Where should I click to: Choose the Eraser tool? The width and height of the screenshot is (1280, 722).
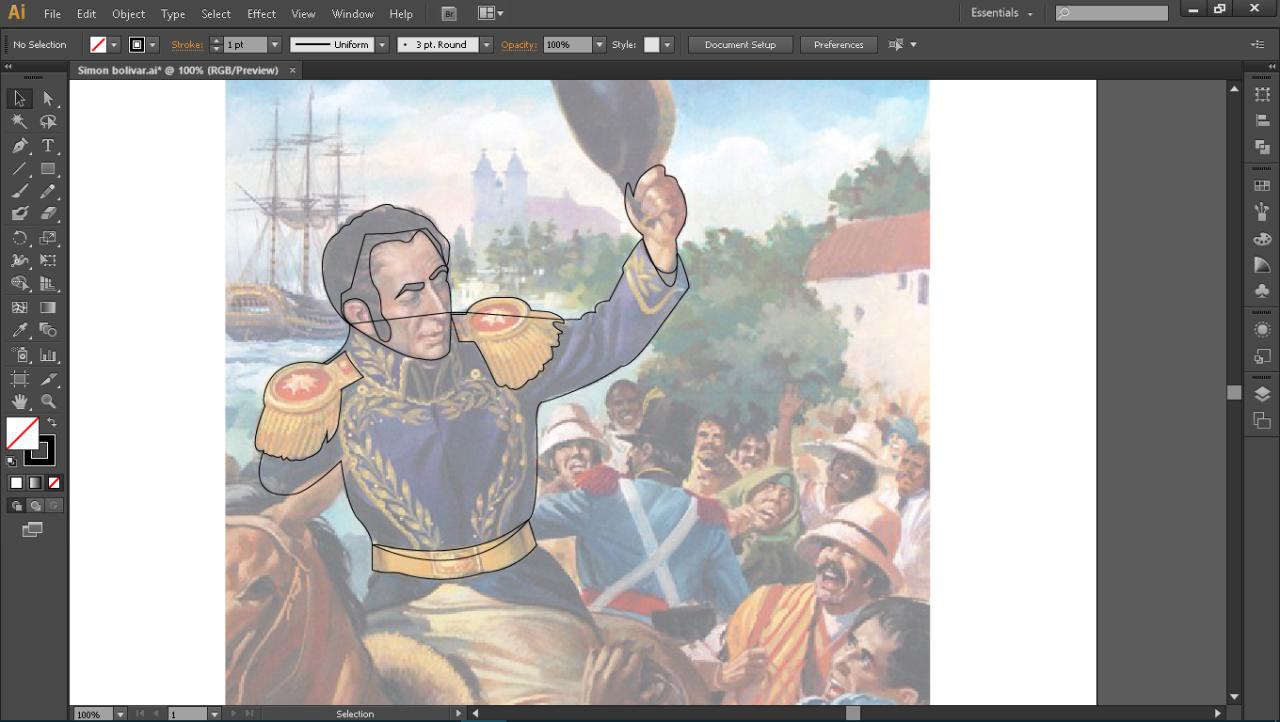48,213
